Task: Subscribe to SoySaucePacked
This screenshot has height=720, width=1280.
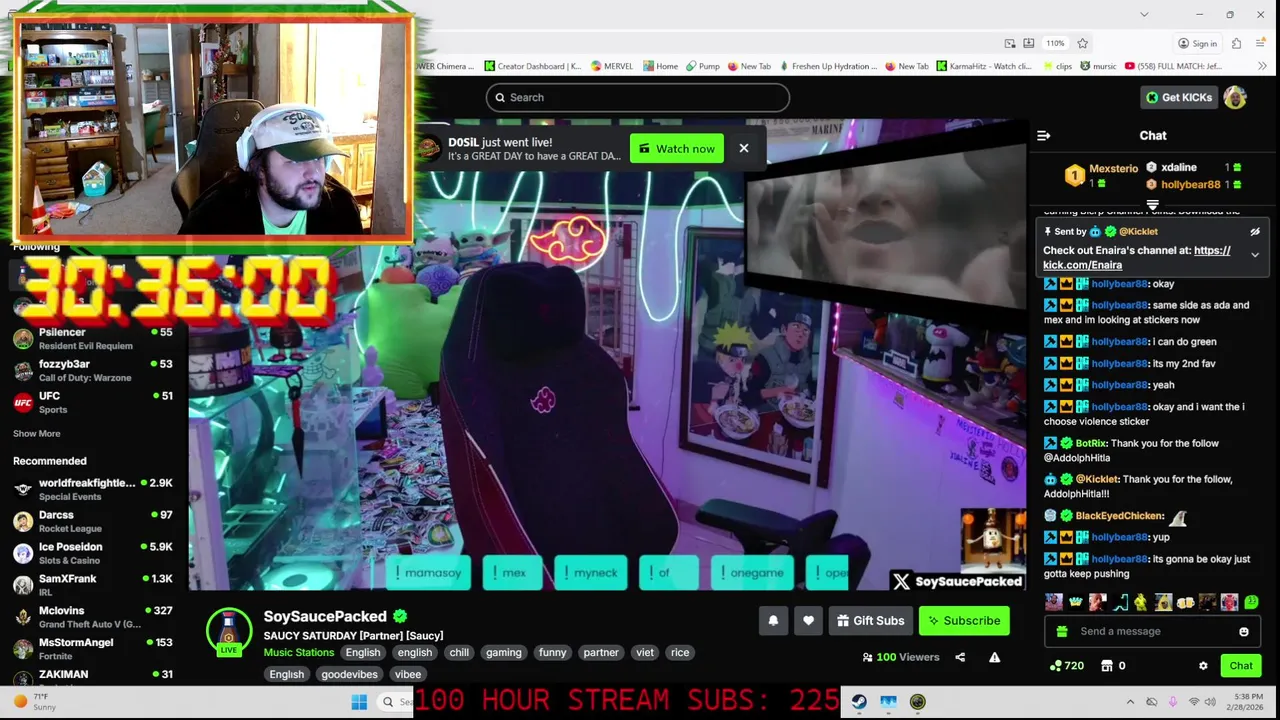Action: pyautogui.click(x=964, y=621)
